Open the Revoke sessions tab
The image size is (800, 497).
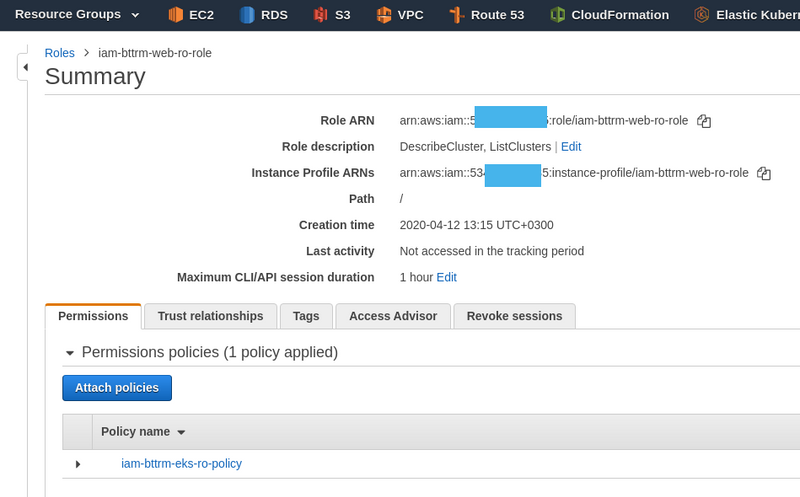pyautogui.click(x=514, y=316)
